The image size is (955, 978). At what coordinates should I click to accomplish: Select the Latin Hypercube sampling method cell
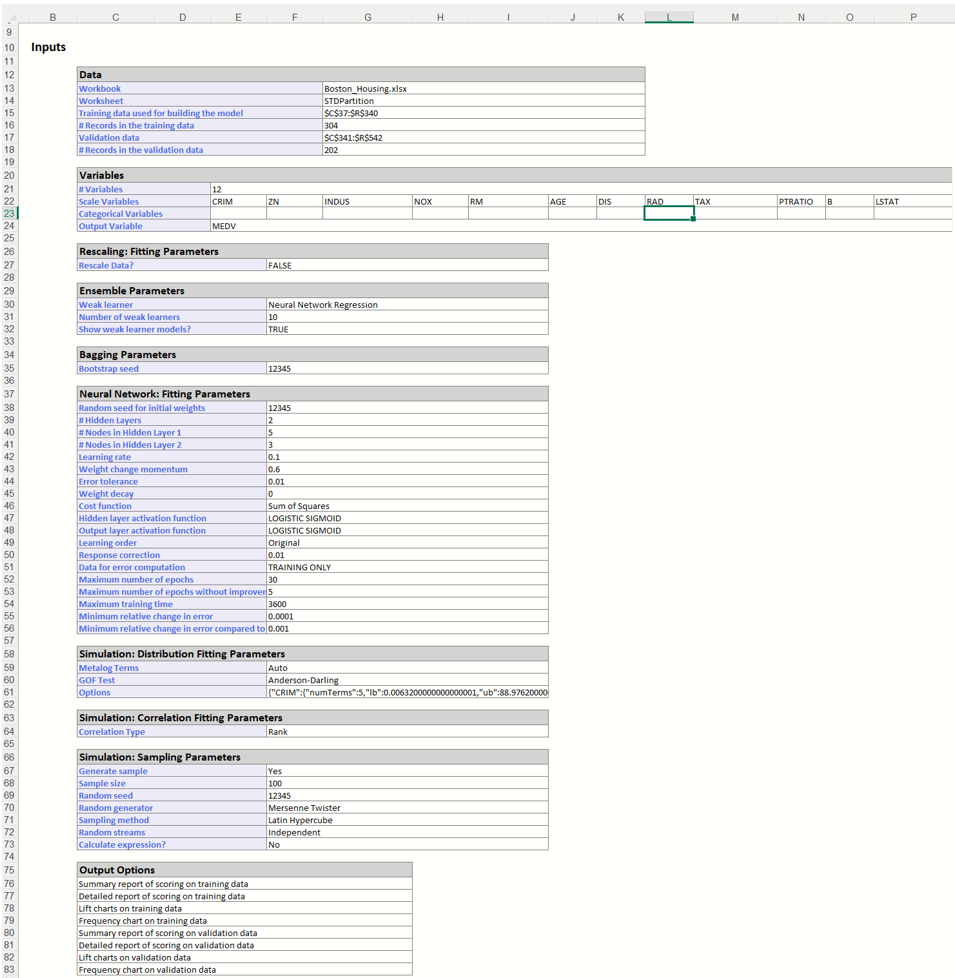point(301,820)
